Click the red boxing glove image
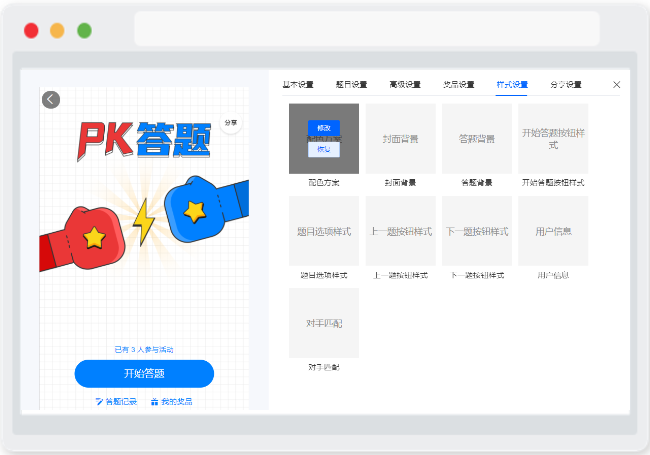This screenshot has height=455, width=650. pyautogui.click(x=82, y=239)
